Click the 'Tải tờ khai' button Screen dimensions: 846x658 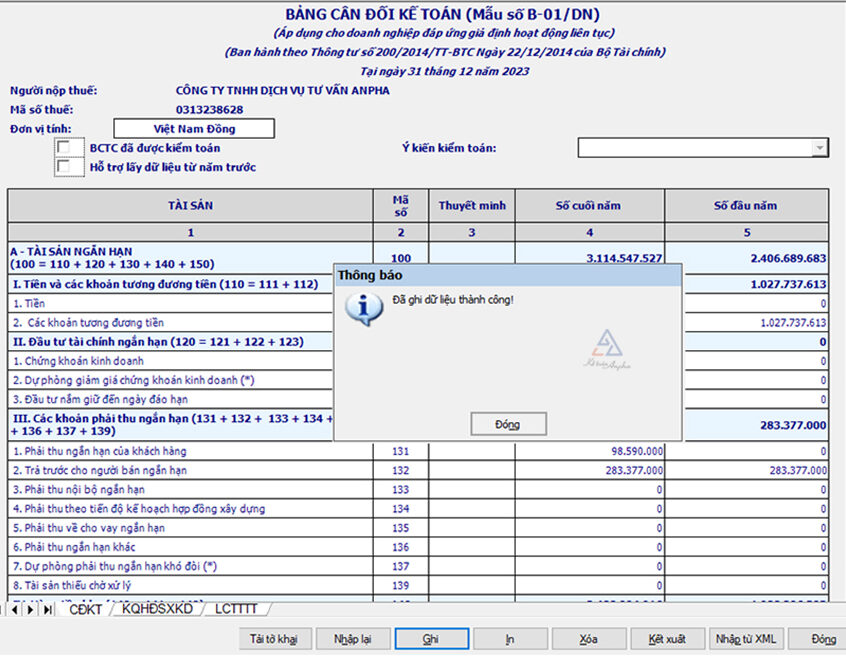(x=274, y=638)
